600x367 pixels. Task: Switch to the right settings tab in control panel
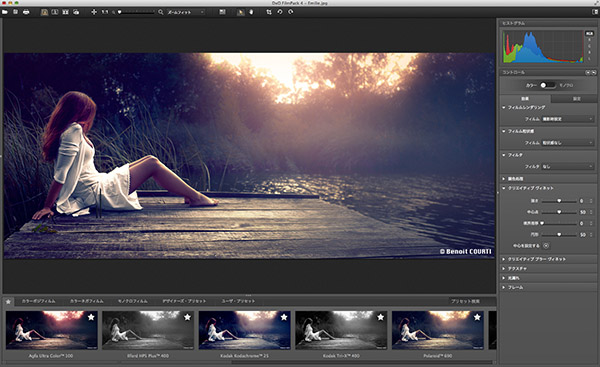point(574,99)
